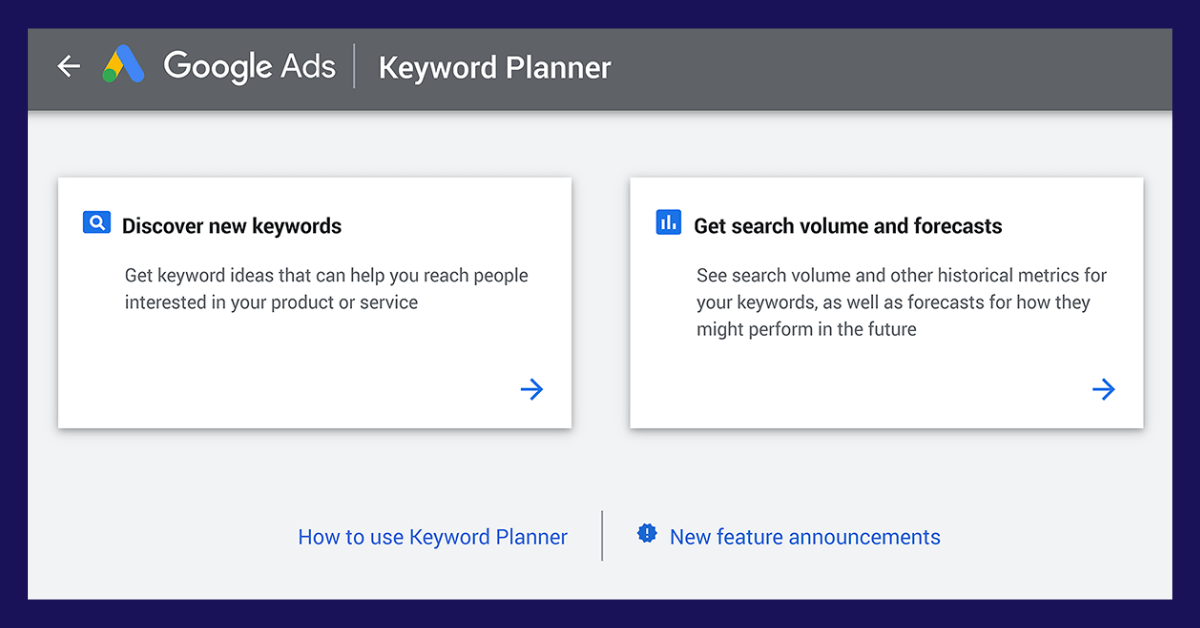Click the Get search volume and forecasts title
The image size is (1200, 628).
pos(848,226)
